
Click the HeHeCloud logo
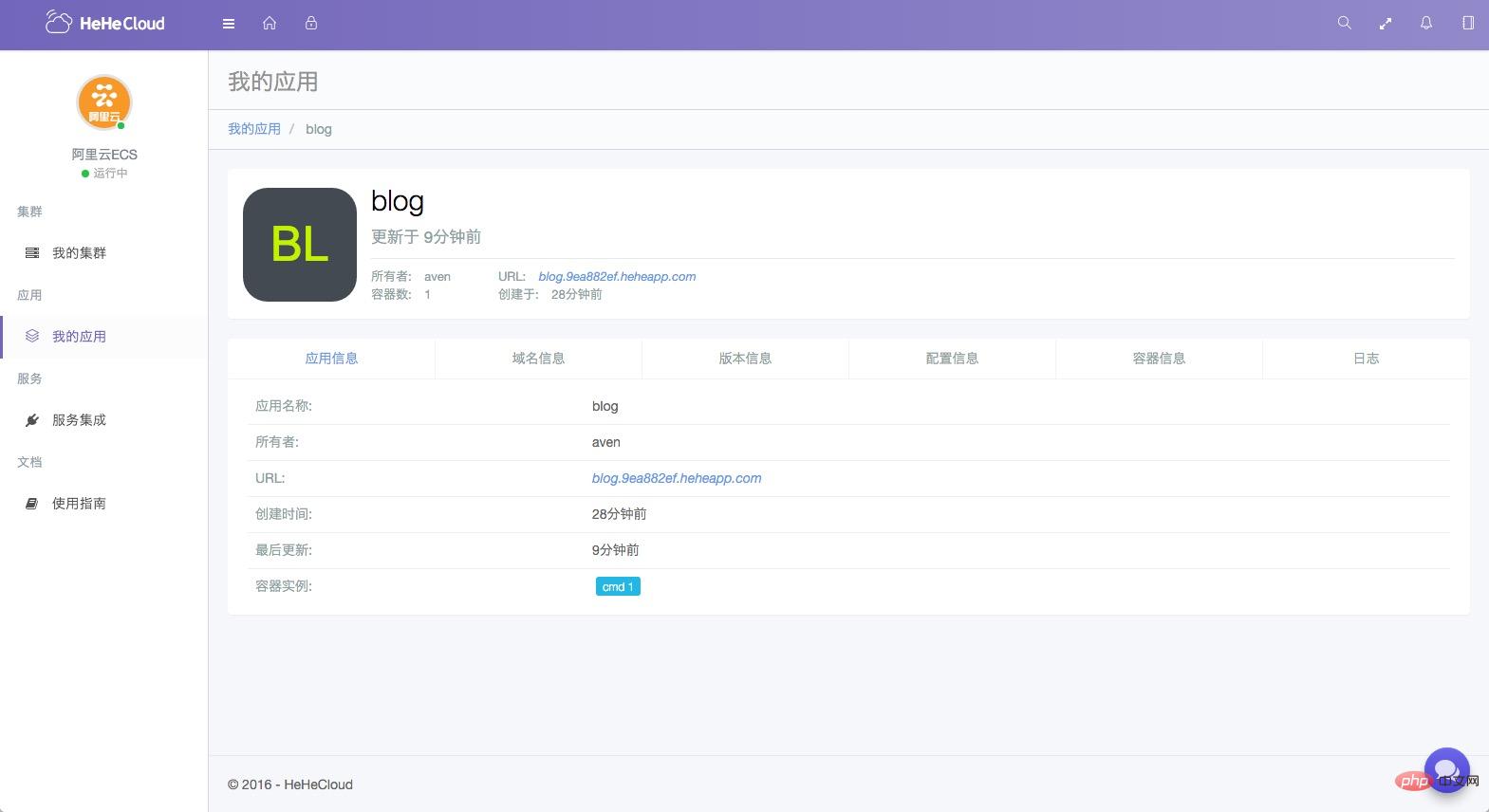[x=105, y=24]
